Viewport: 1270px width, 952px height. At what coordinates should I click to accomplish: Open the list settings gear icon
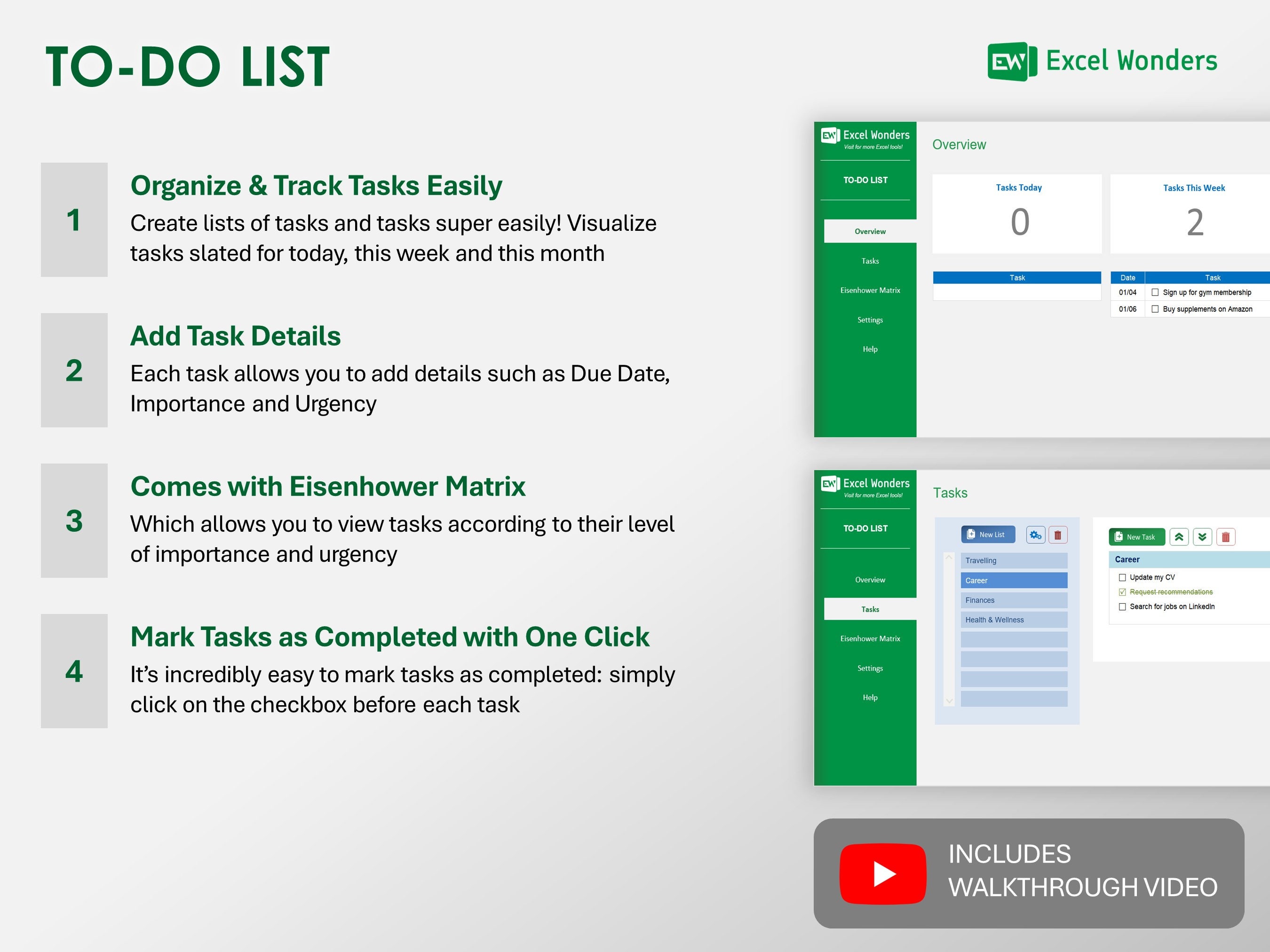pos(1036,535)
